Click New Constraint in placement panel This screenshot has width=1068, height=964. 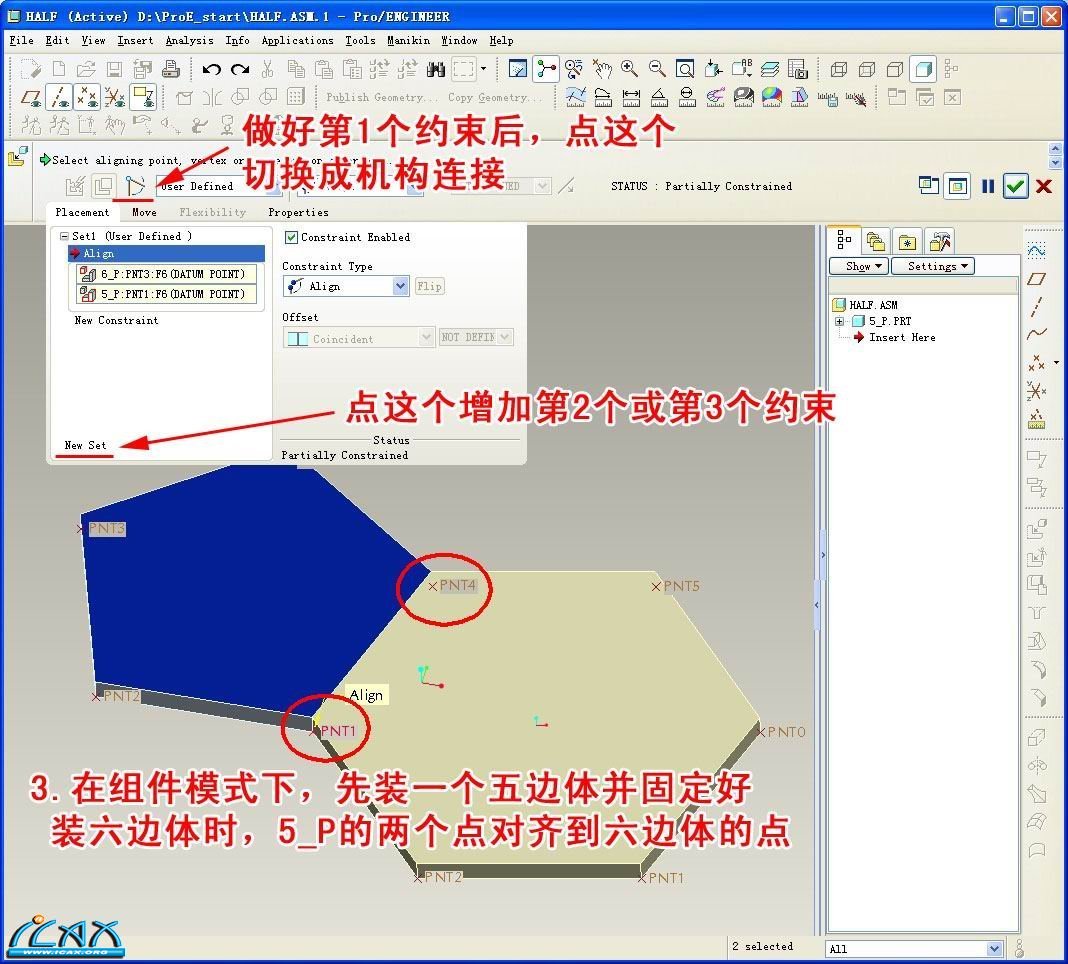[x=116, y=320]
